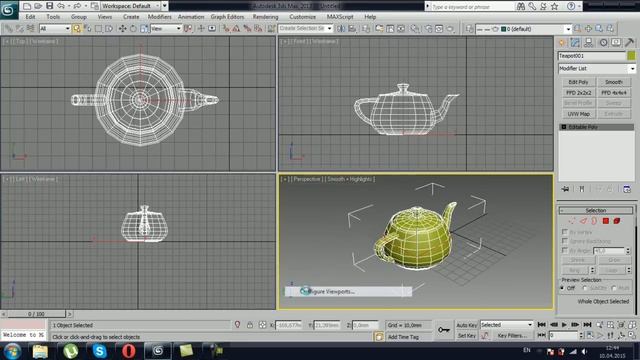
Task: Click the search binoculars icon
Action: coord(520,6)
